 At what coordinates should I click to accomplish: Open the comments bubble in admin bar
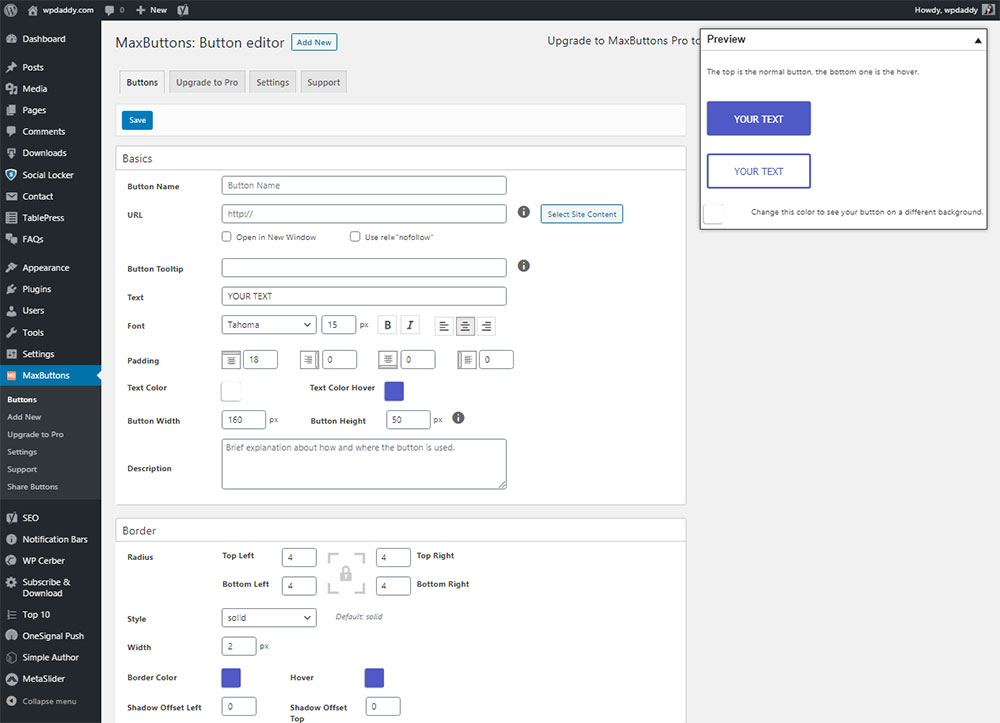pos(114,10)
